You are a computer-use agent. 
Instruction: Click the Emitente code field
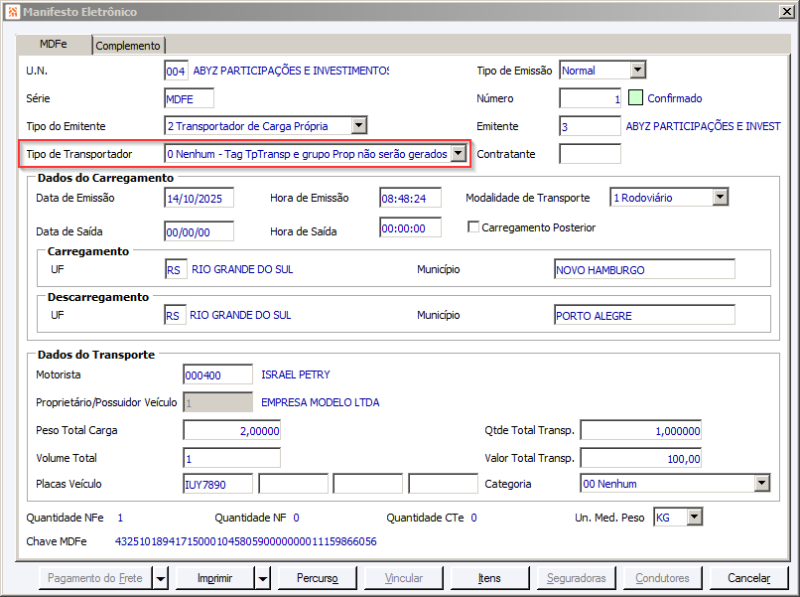point(590,126)
